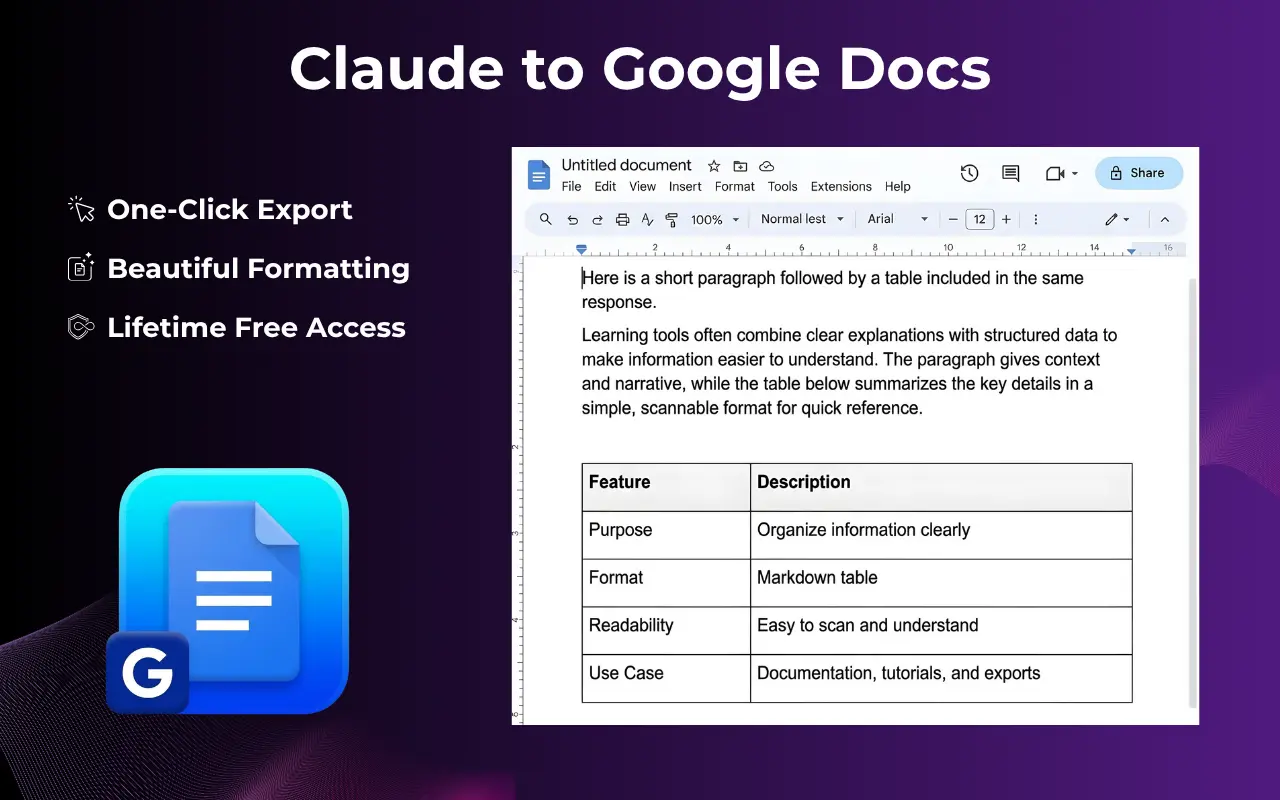
Task: Open the zoom 100% dropdown
Action: pos(715,220)
